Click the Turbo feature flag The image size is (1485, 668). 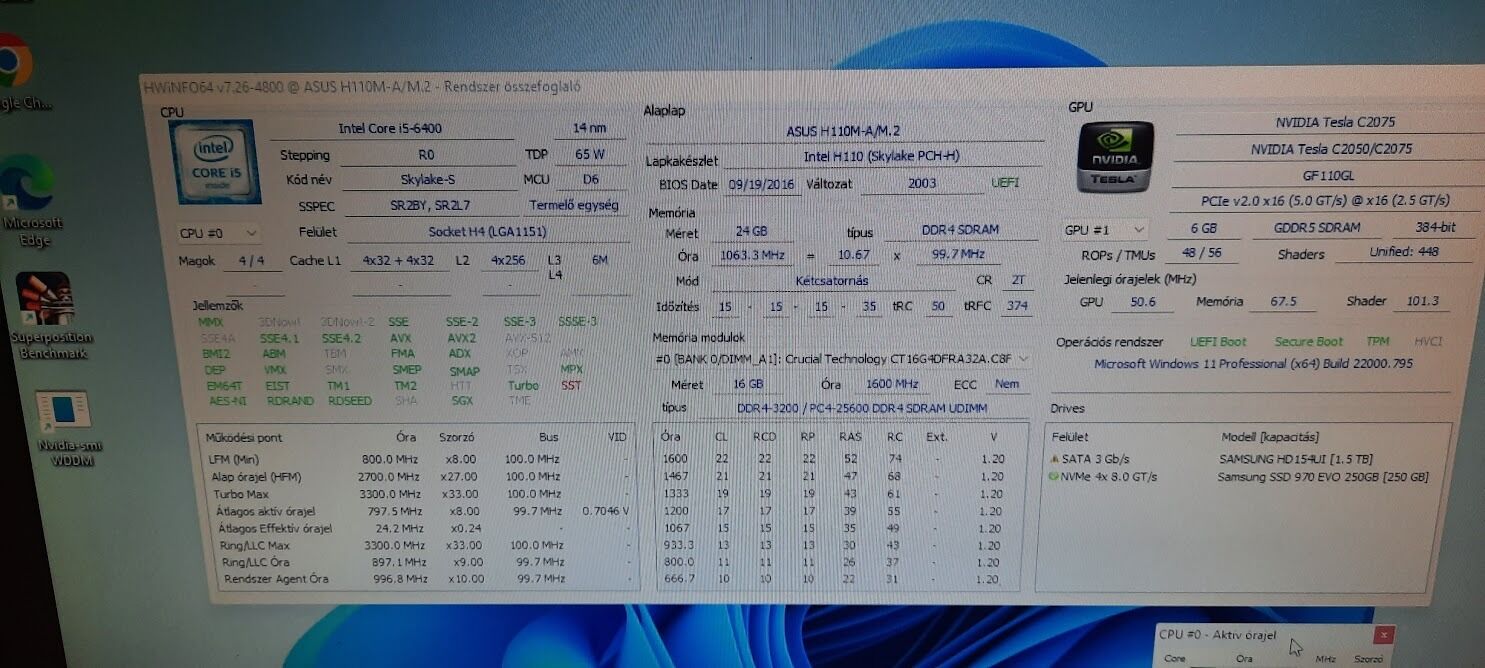(x=523, y=385)
